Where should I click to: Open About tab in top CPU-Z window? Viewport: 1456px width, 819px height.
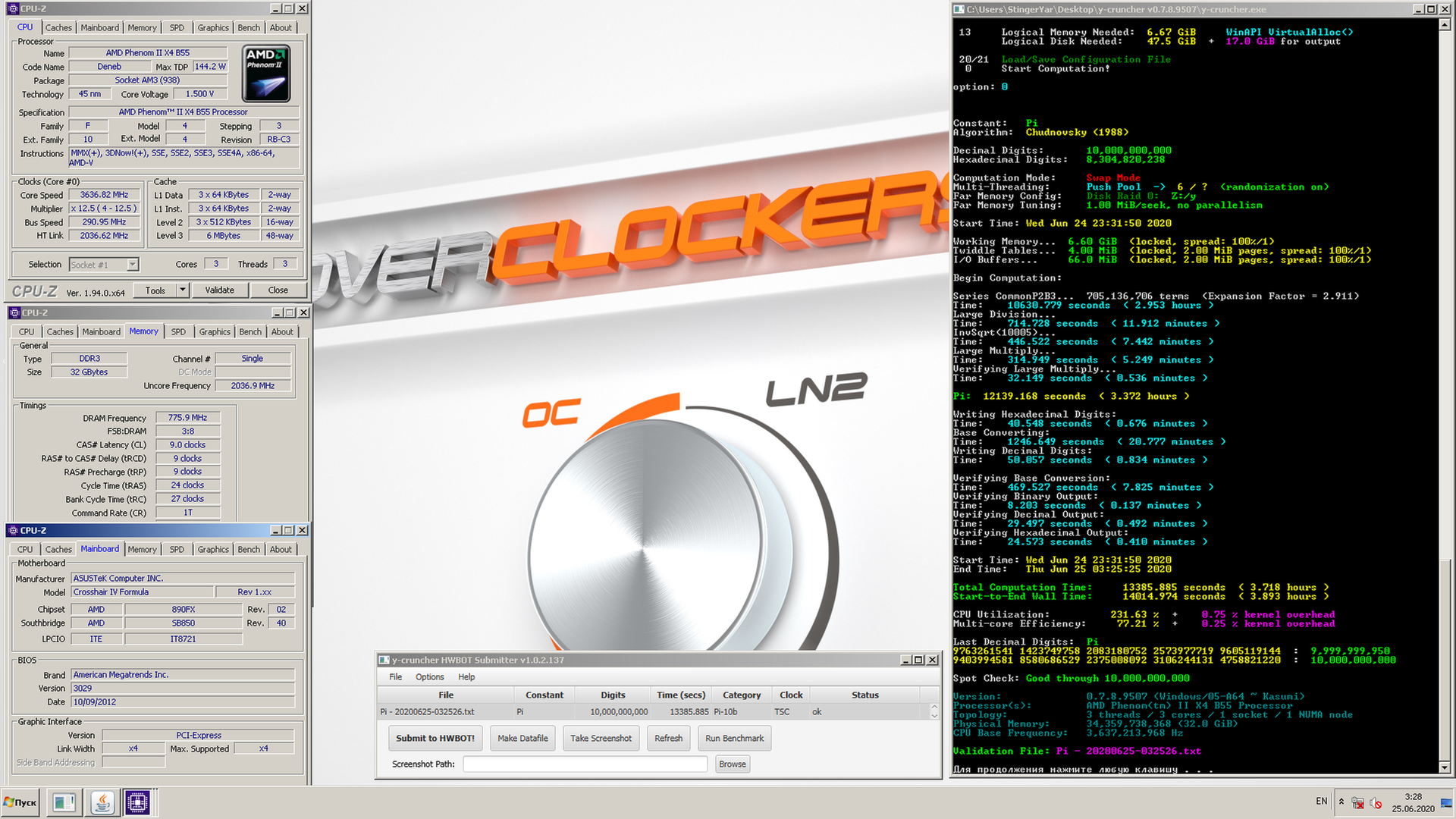(x=281, y=27)
